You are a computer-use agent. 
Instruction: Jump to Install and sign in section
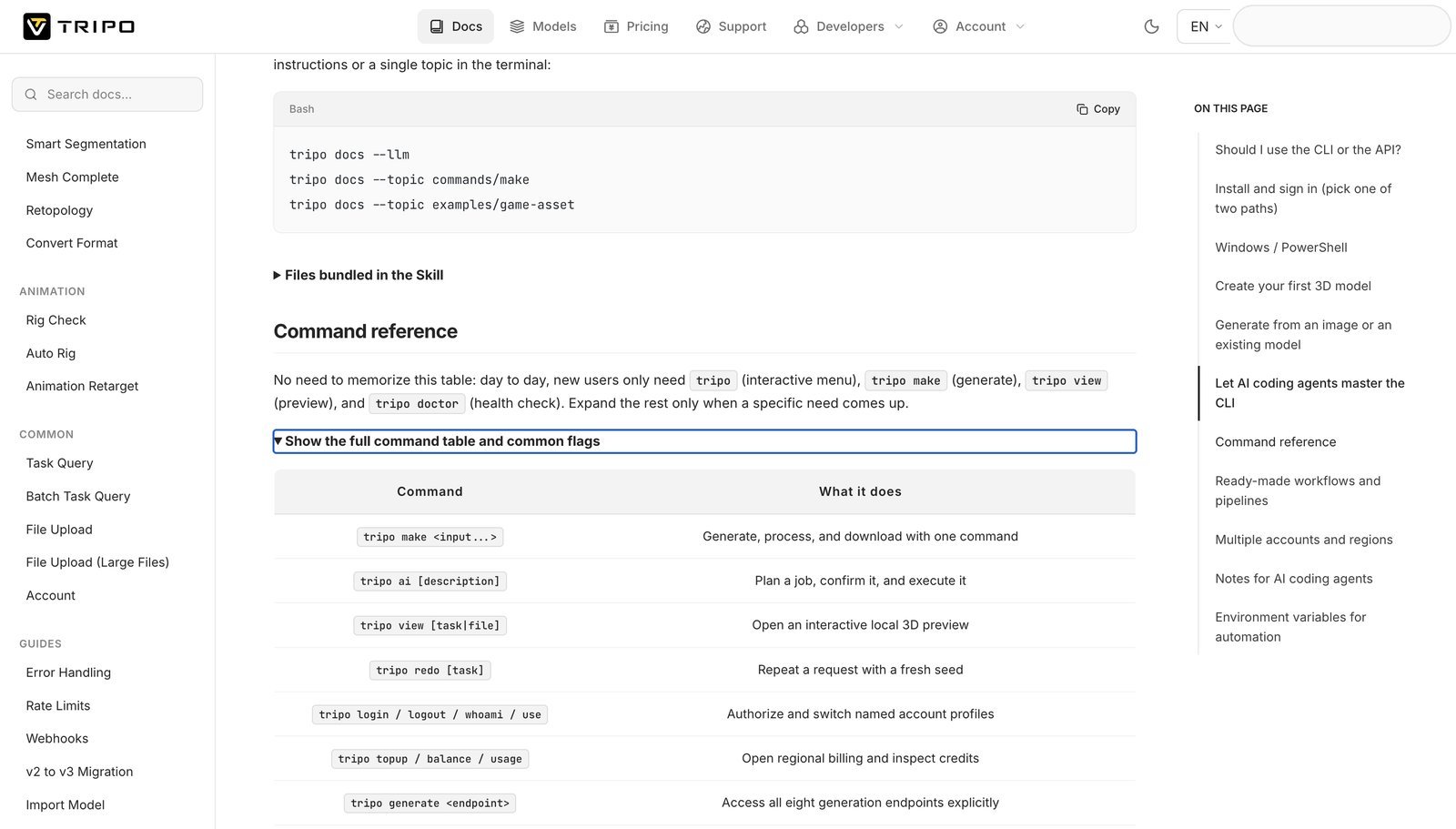click(x=1303, y=198)
